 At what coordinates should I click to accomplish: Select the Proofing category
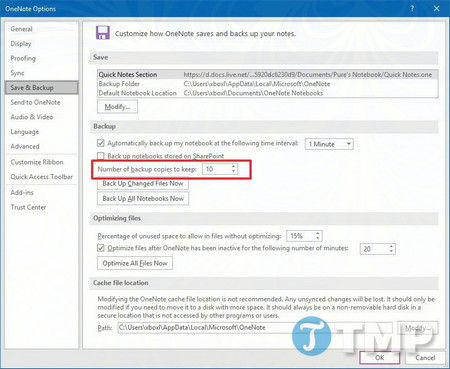42,58
